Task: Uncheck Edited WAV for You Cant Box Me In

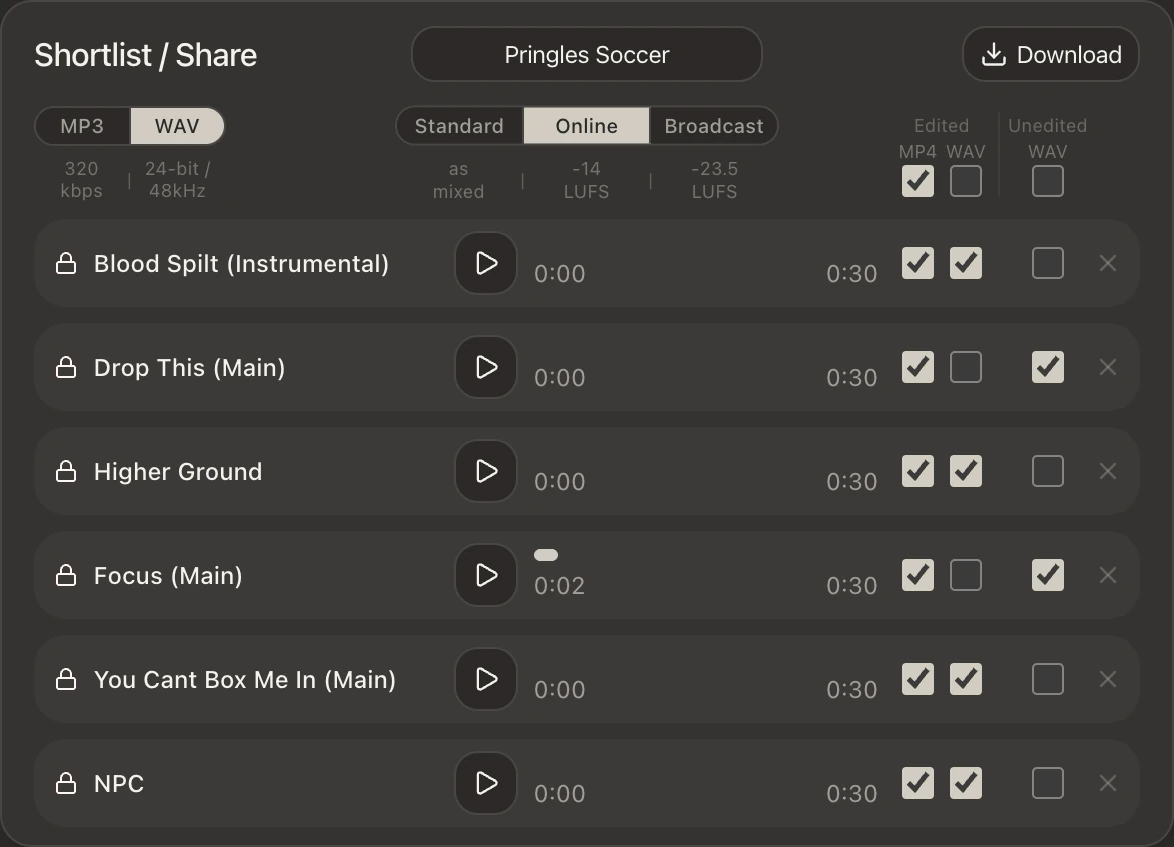Action: [966, 679]
